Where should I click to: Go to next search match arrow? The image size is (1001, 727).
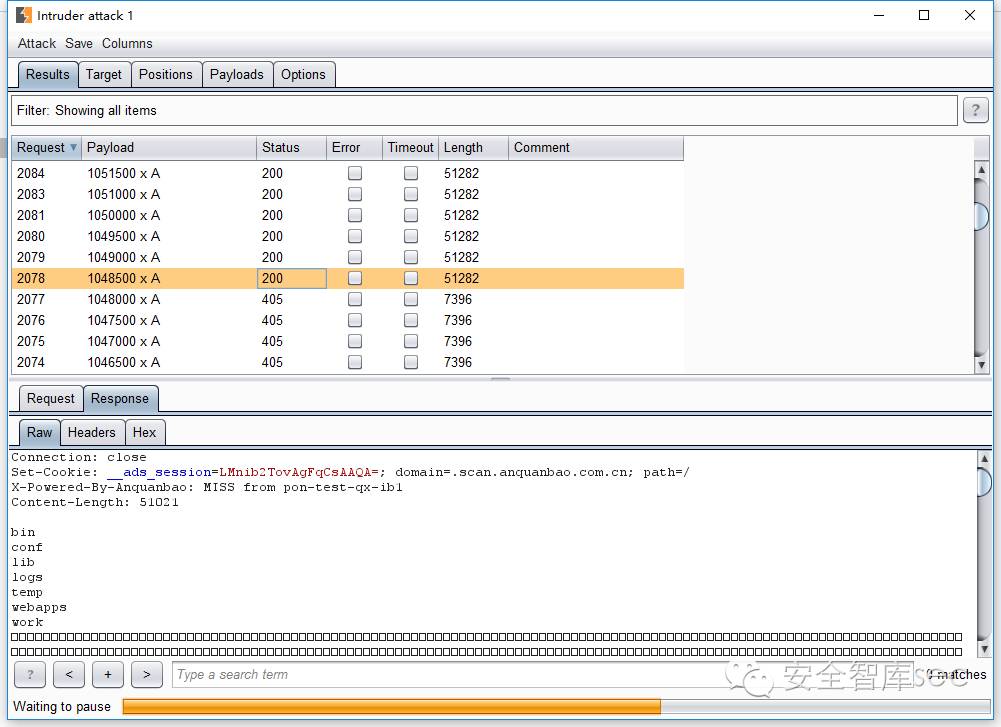coord(147,675)
